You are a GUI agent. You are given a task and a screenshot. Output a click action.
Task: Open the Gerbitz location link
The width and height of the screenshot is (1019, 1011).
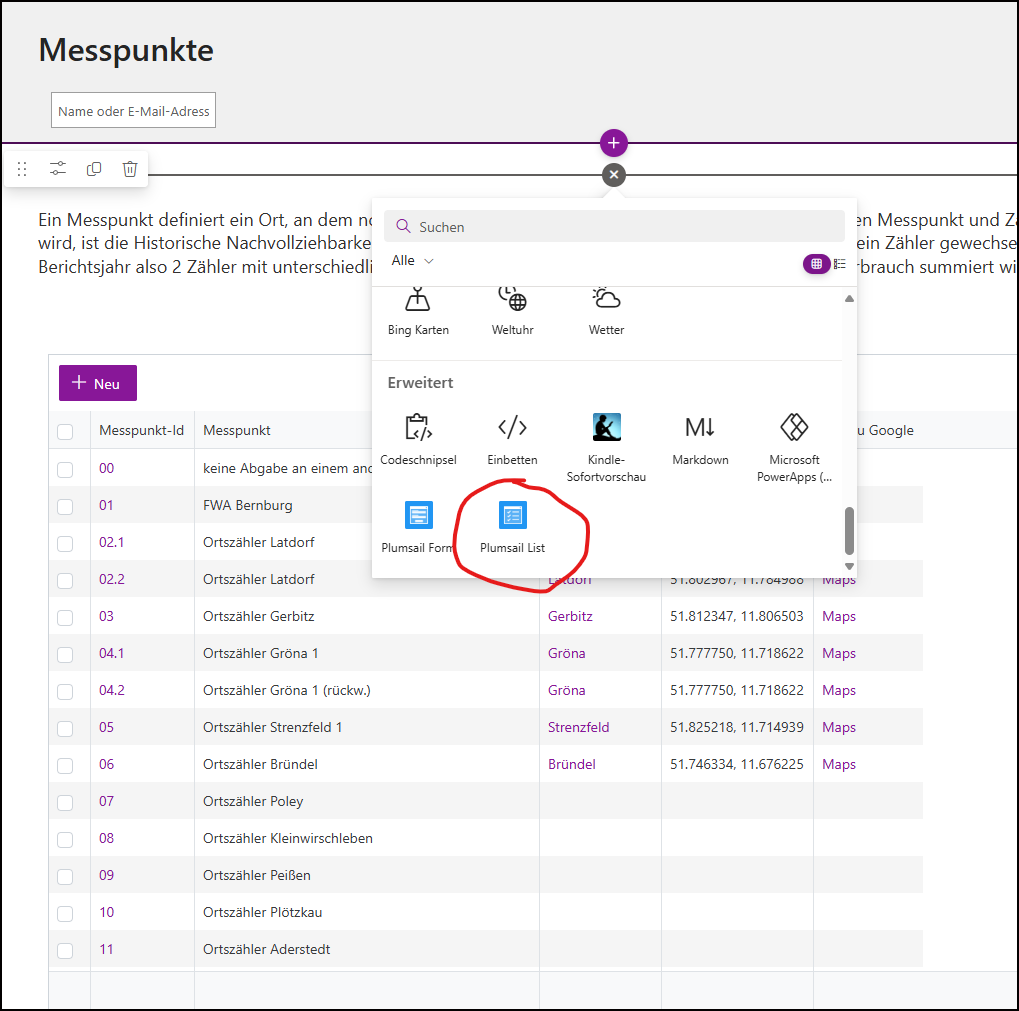pyautogui.click(x=570, y=616)
